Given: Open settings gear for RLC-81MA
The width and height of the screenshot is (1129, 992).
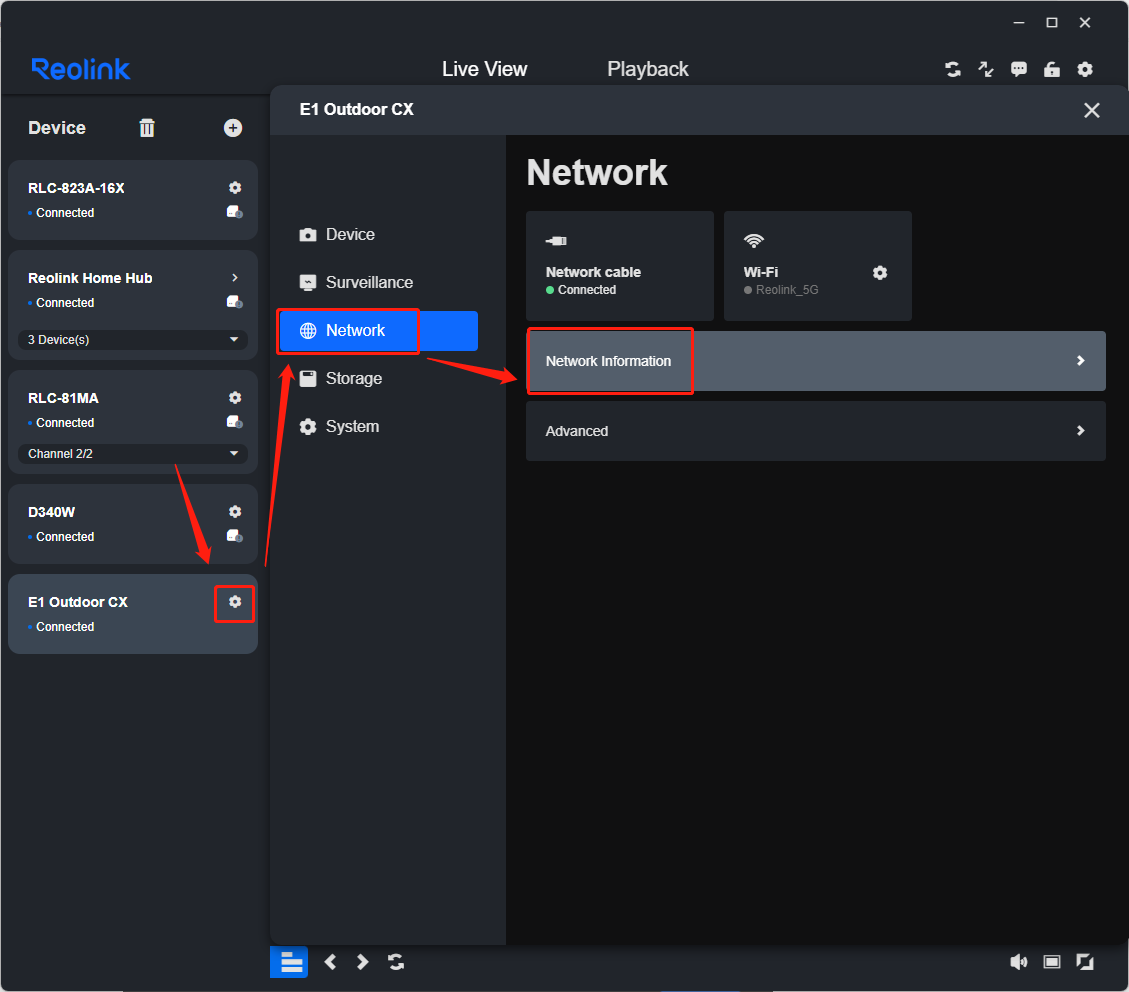Looking at the screenshot, I should [235, 397].
